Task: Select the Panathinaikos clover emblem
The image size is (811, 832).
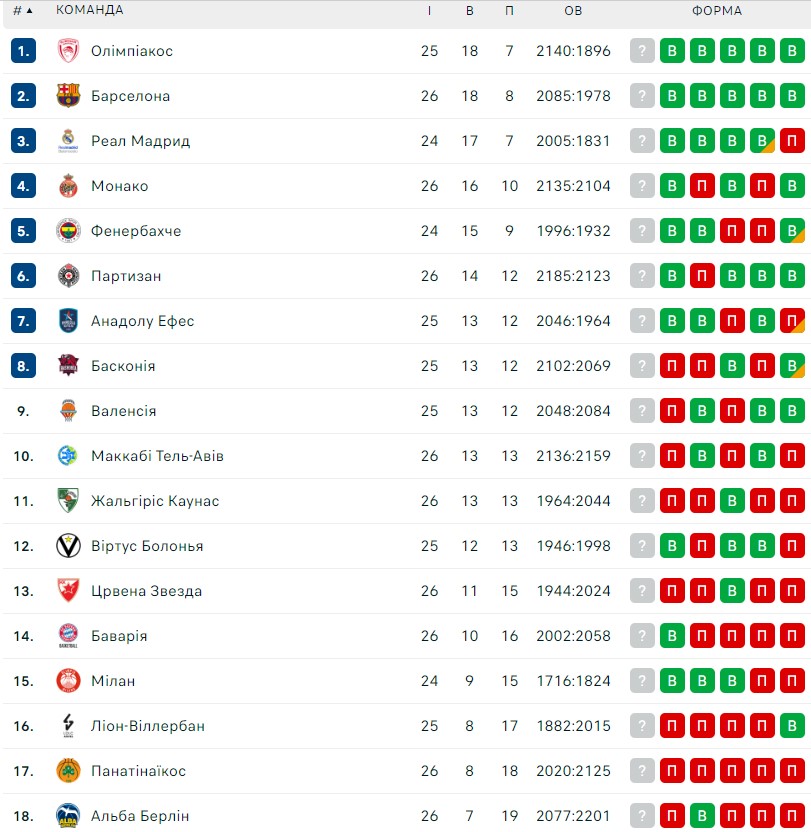Action: coord(68,770)
